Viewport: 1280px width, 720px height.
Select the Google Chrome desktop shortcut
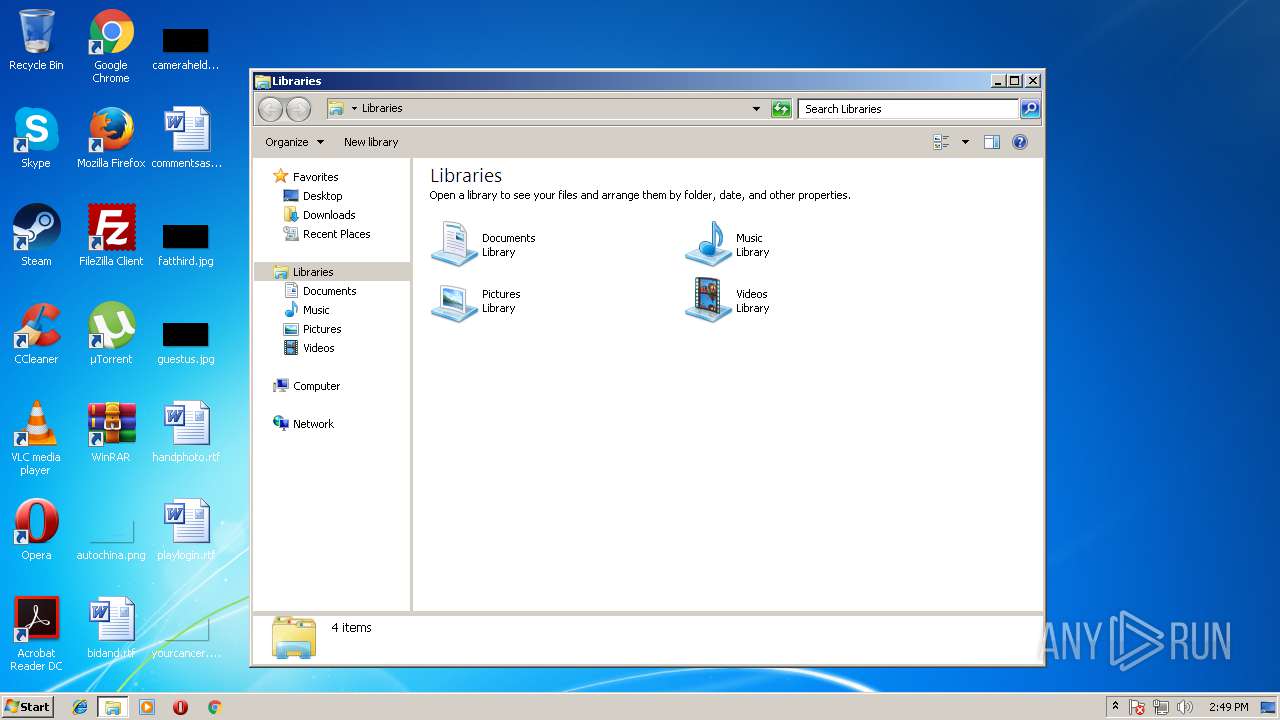(x=111, y=46)
